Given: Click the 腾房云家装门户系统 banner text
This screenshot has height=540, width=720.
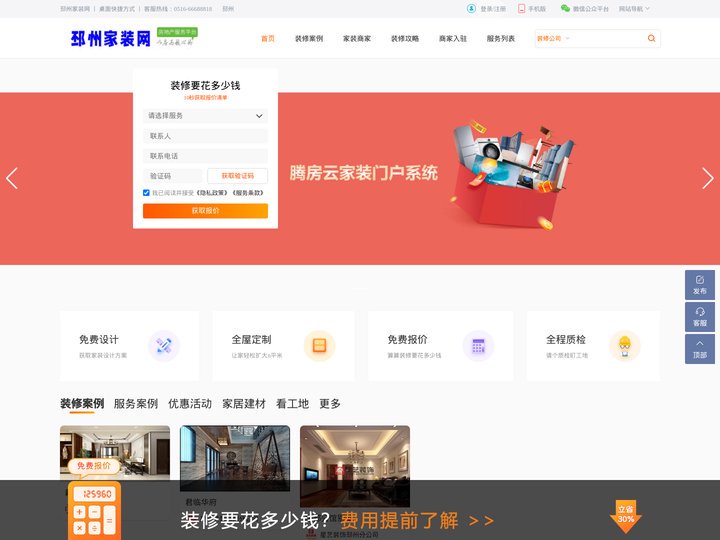Looking at the screenshot, I should pos(363,173).
